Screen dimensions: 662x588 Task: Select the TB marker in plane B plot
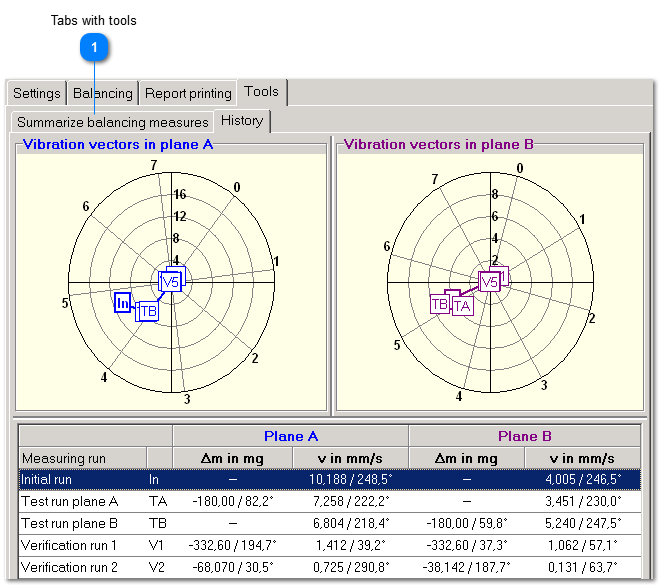(439, 304)
